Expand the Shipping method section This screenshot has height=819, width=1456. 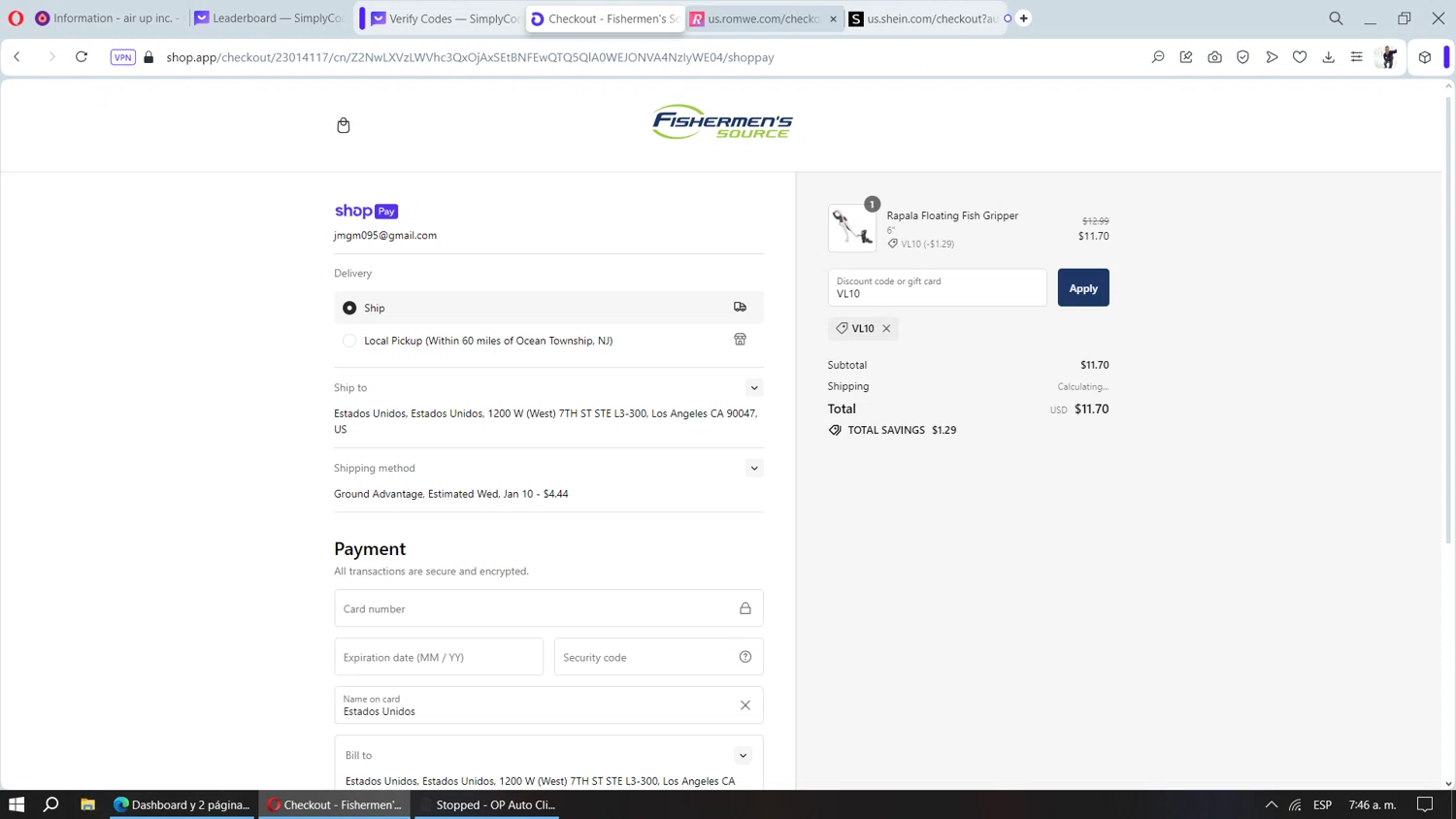754,469
